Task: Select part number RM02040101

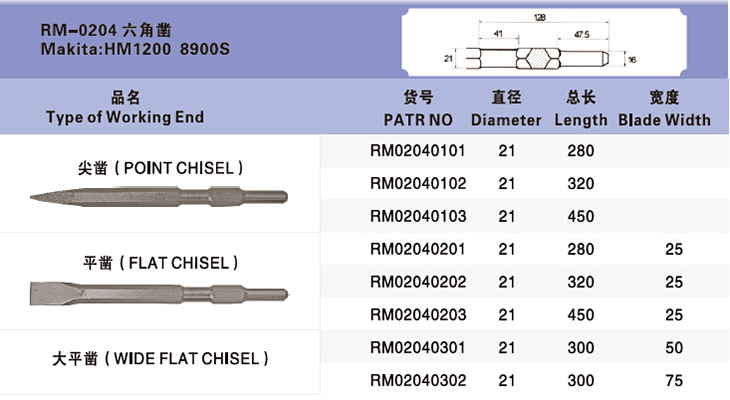Action: pyautogui.click(x=418, y=151)
